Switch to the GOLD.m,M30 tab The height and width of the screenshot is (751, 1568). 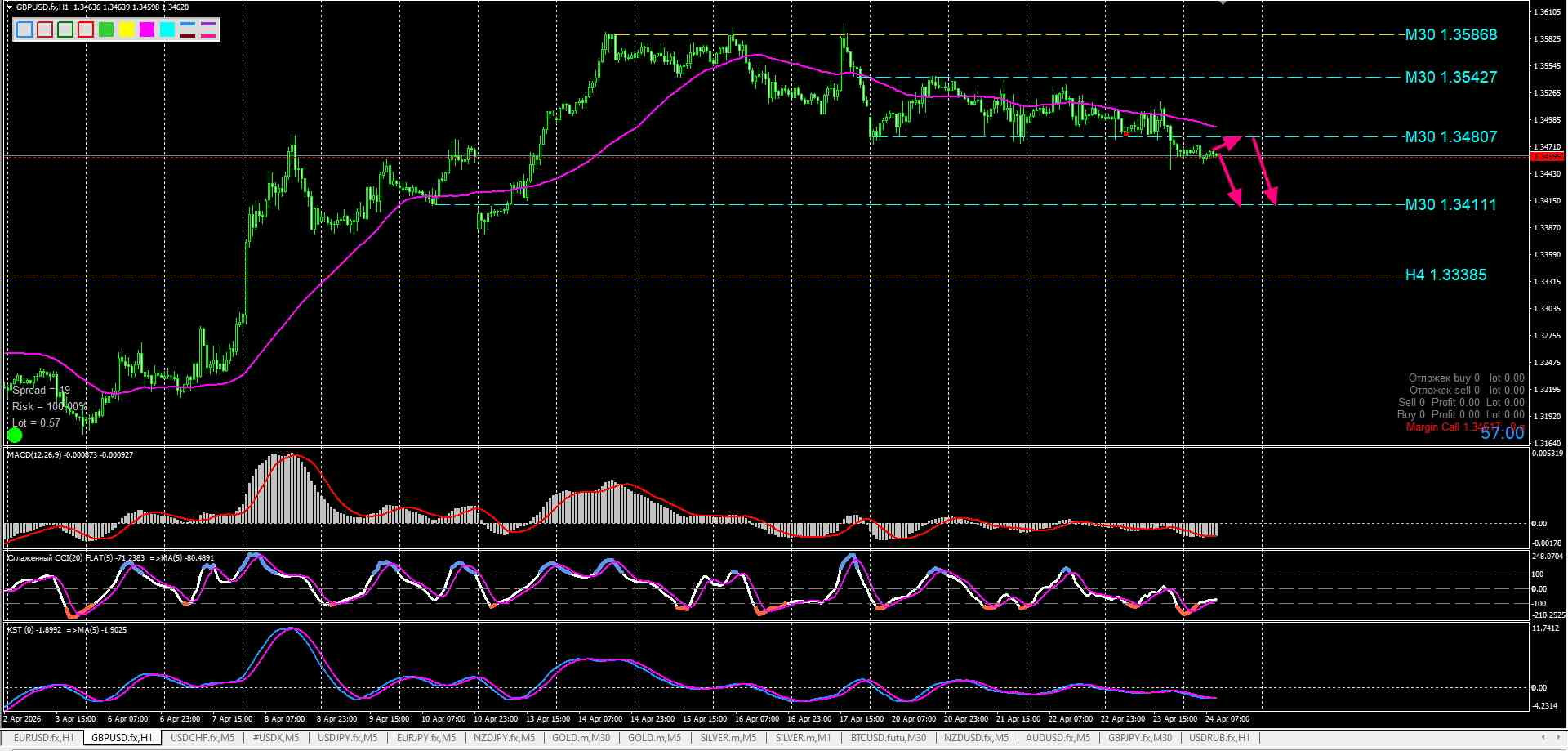click(x=581, y=738)
